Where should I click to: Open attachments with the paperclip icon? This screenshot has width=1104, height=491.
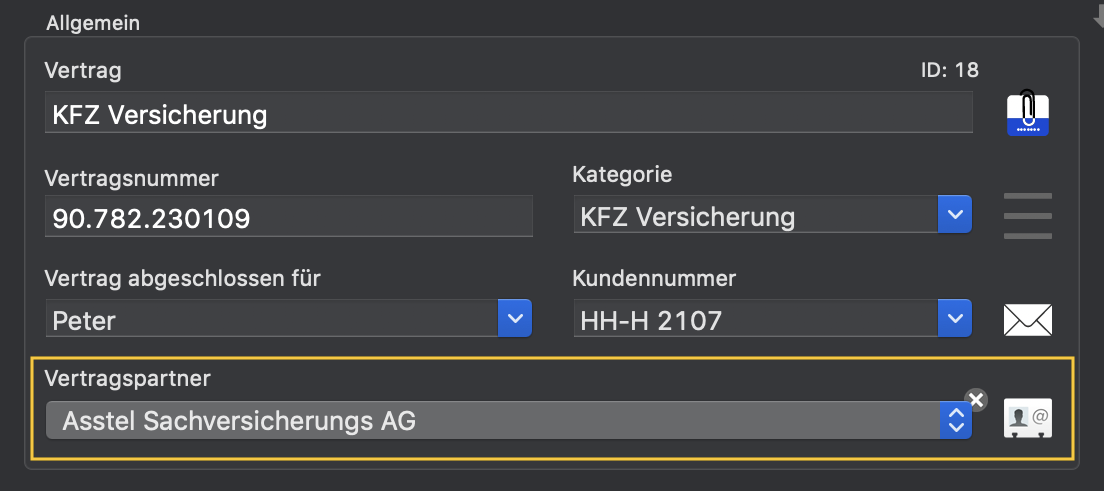(1028, 113)
